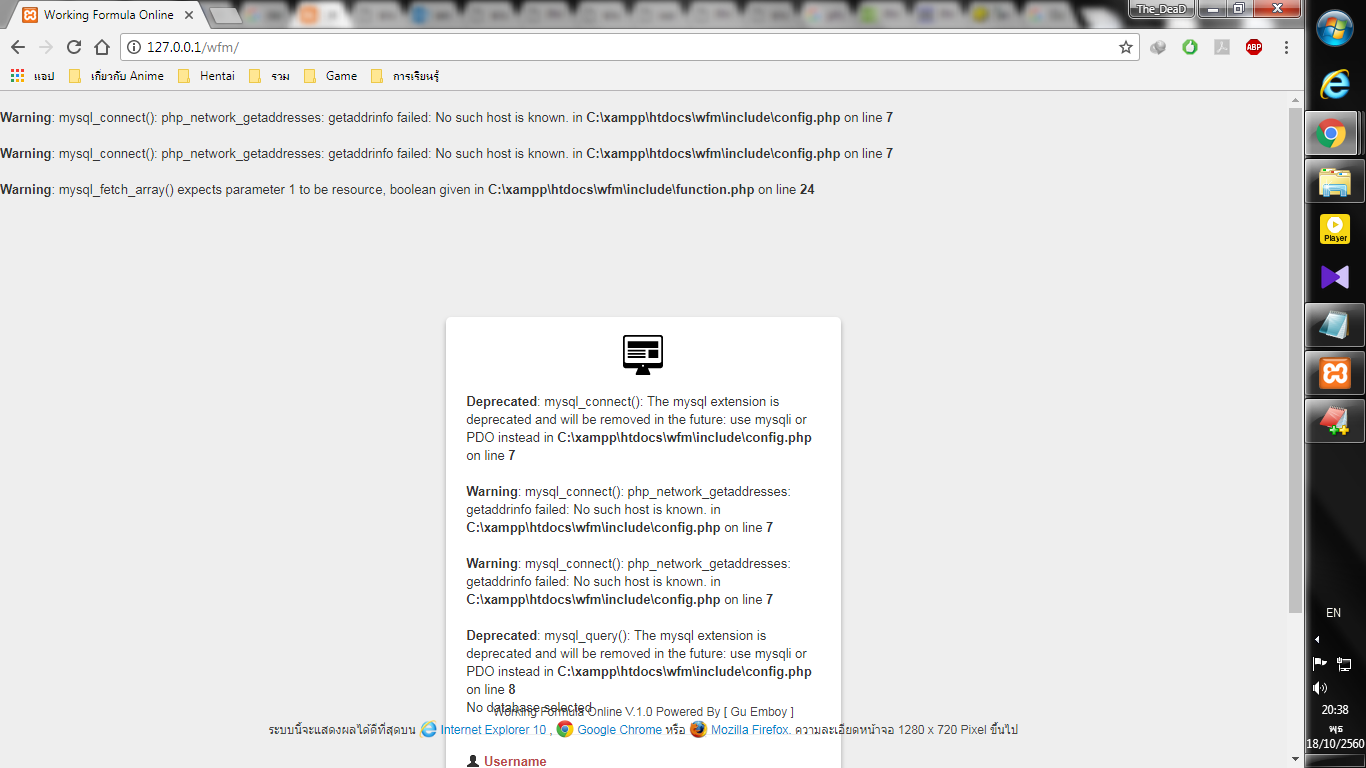
Task: Open the รวม bookmark folder
Action: tap(270, 76)
